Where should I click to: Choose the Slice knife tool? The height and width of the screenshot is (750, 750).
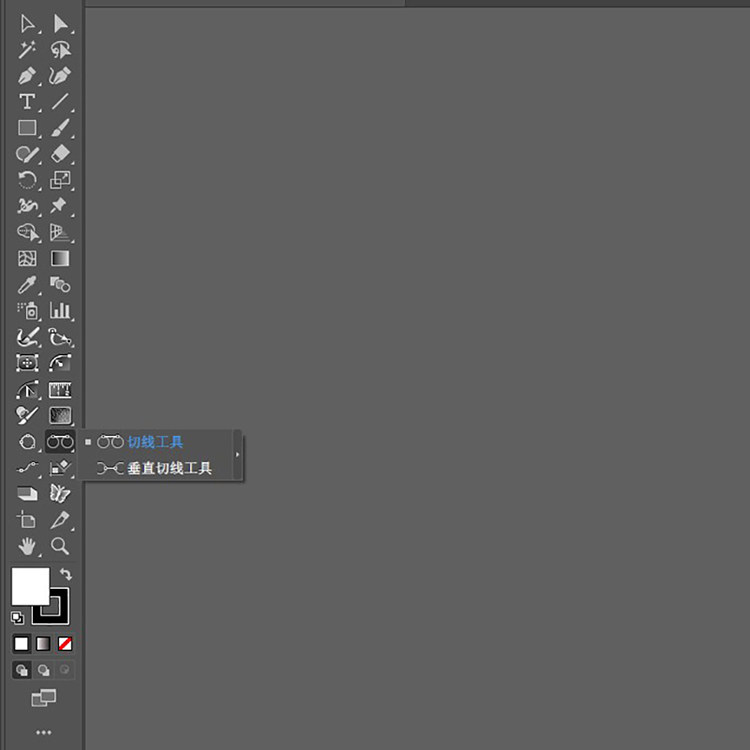60,519
